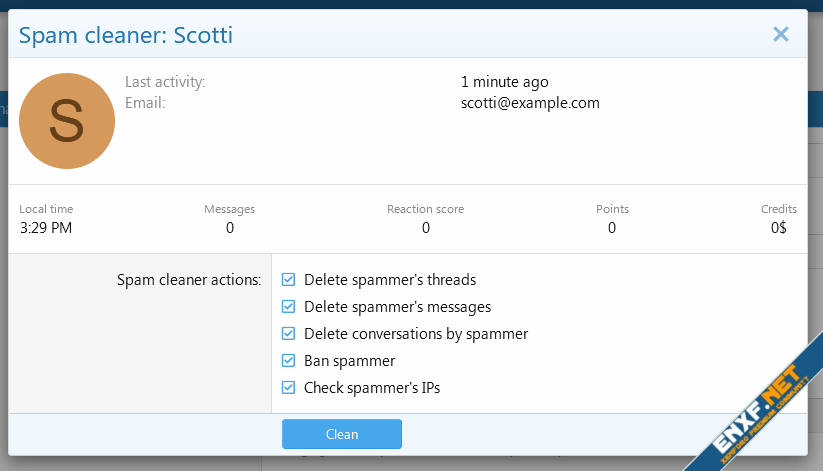Viewport: 823px width, 471px height.
Task: Click the scotti@example.com email address
Action: point(530,102)
